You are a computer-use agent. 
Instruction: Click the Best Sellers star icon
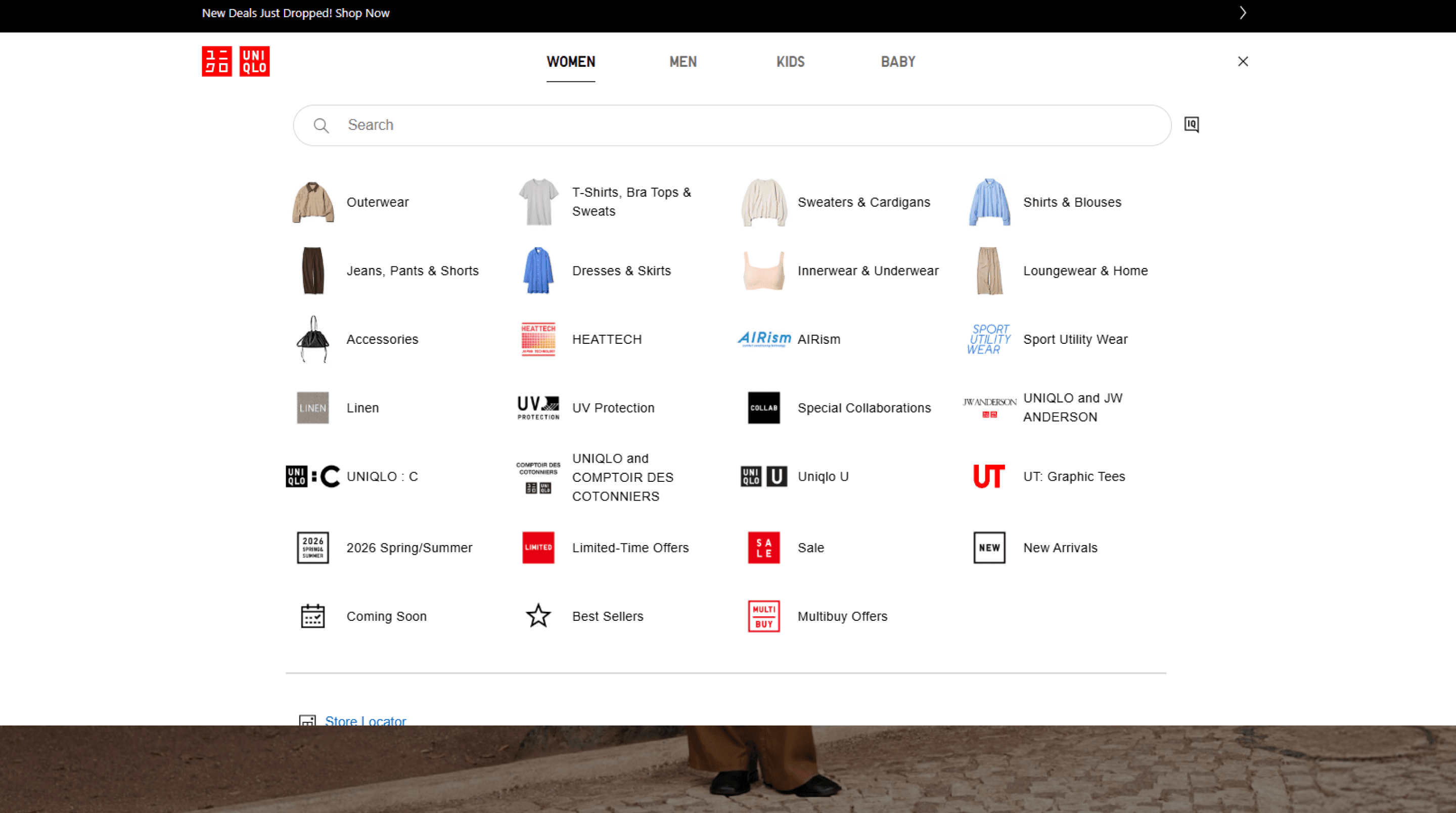[x=538, y=616]
